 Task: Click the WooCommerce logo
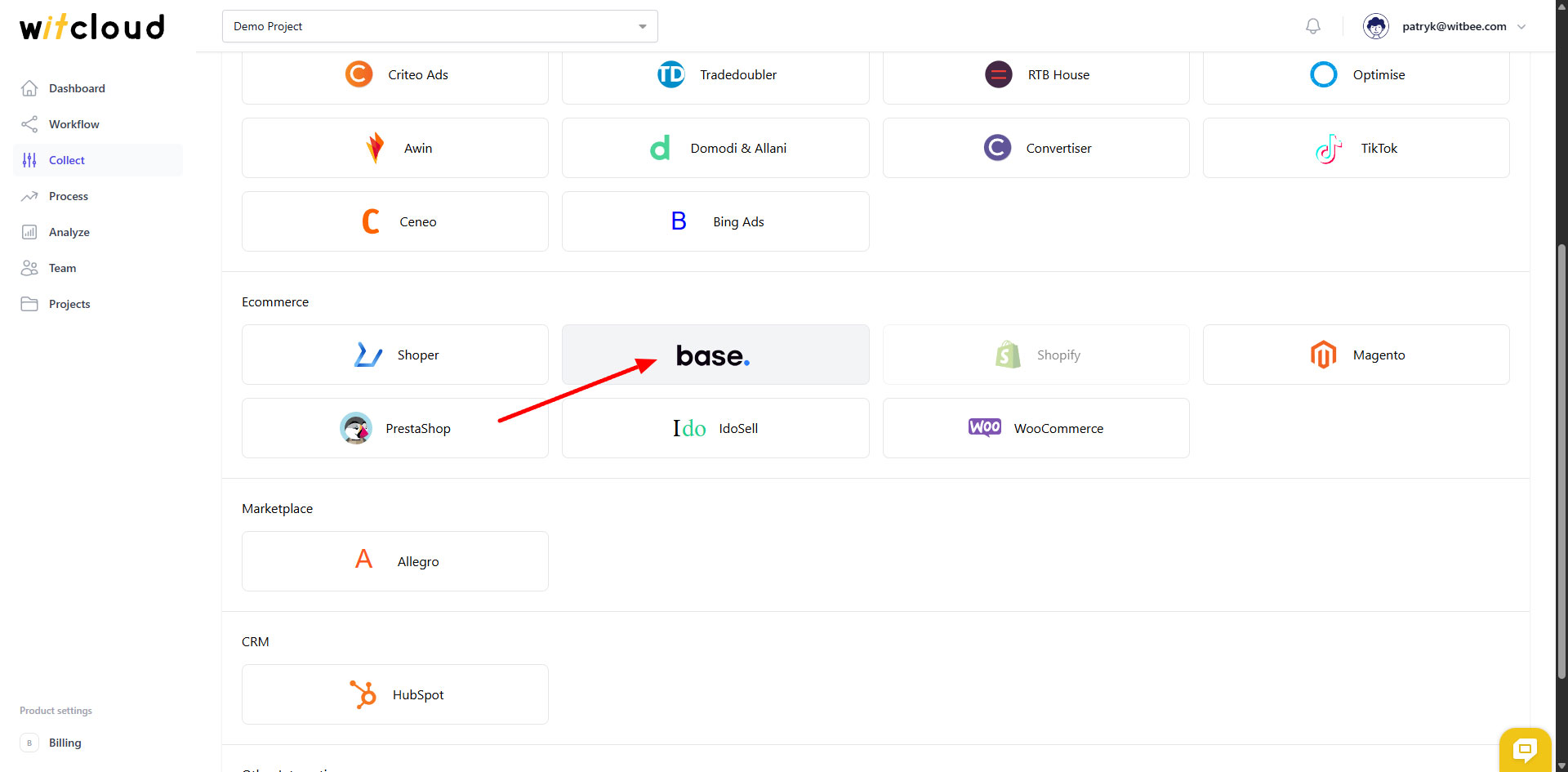[985, 427]
